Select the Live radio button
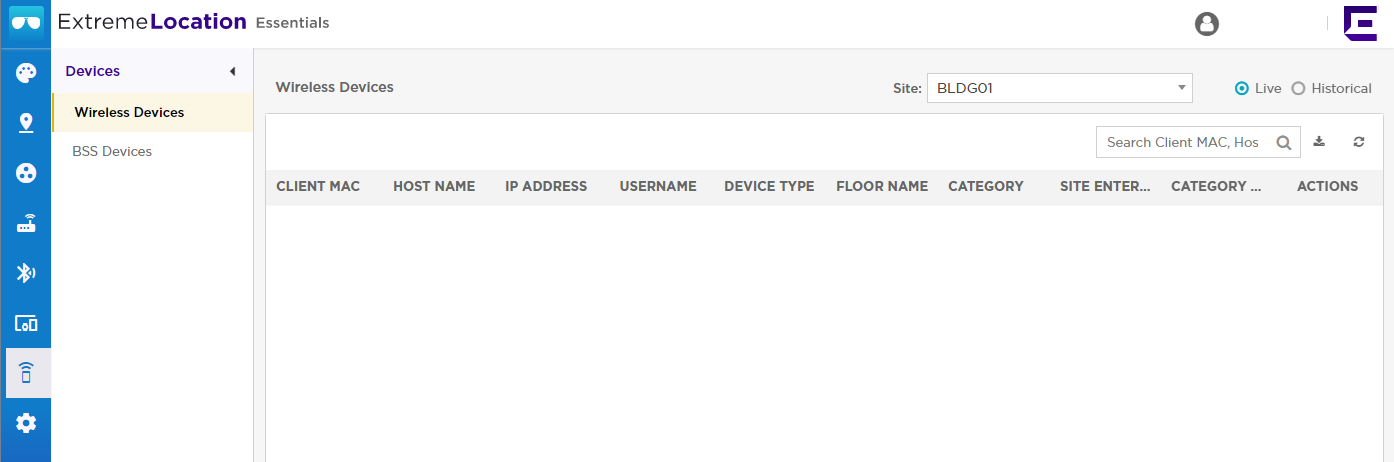1394x462 pixels. (1242, 88)
